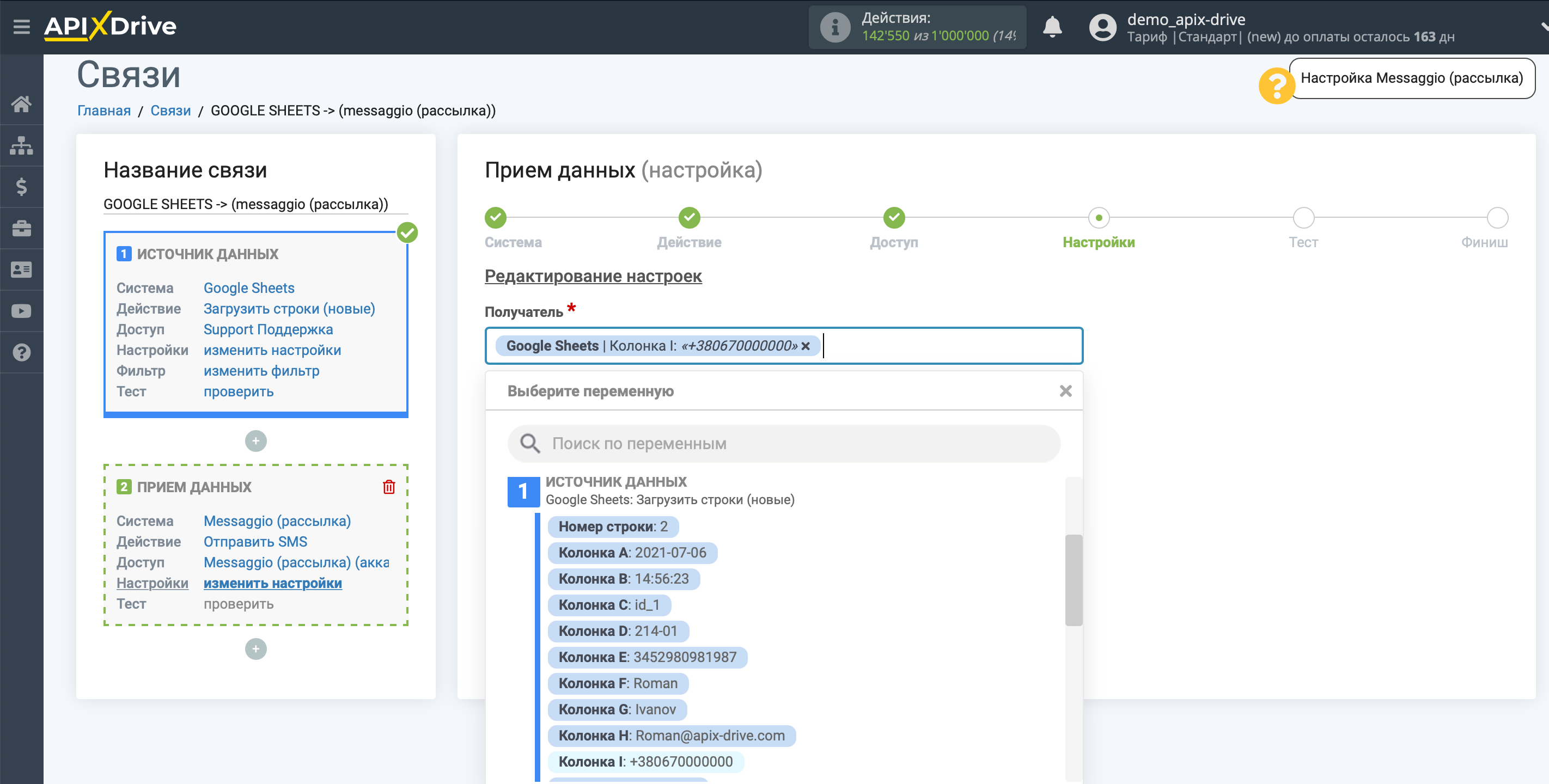Image resolution: width=1549 pixels, height=784 pixels.
Task: Go to the Тест step
Action: pos(1304,218)
